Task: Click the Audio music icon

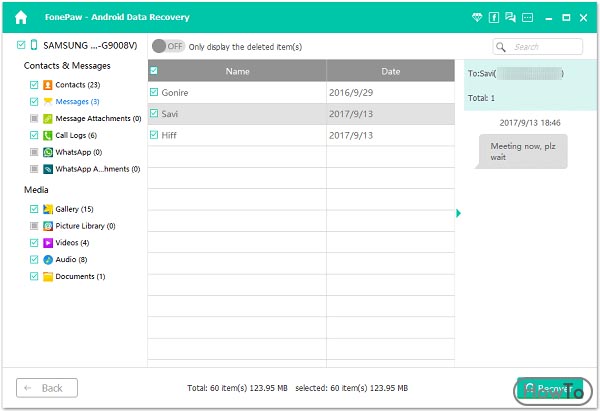Action: [47, 259]
